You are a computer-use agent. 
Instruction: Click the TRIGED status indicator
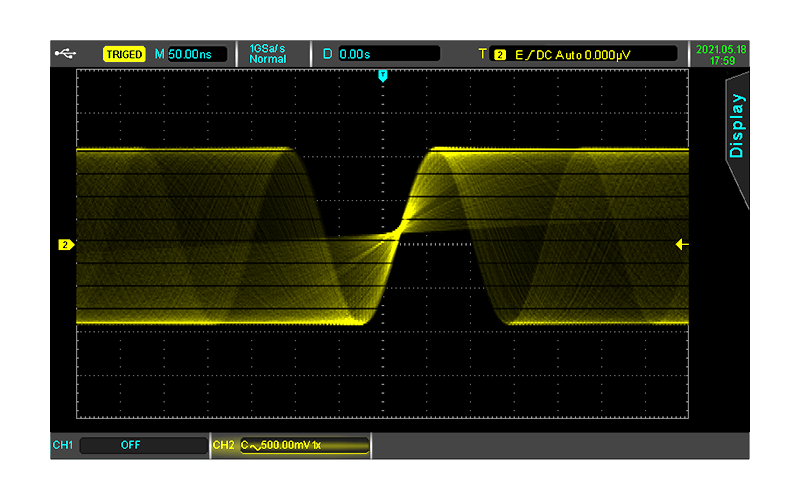124,54
